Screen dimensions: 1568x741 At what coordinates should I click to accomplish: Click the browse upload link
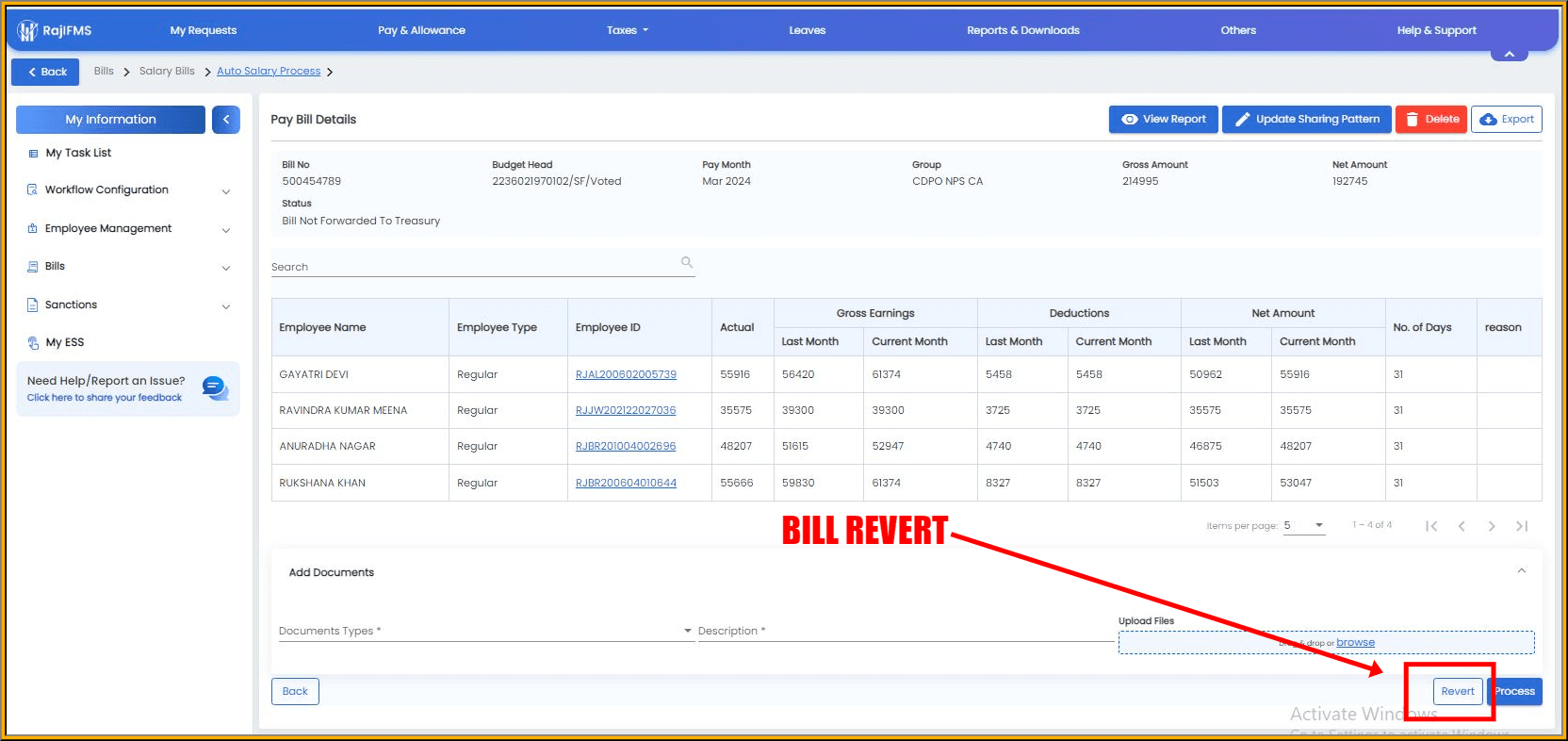pyautogui.click(x=1355, y=642)
